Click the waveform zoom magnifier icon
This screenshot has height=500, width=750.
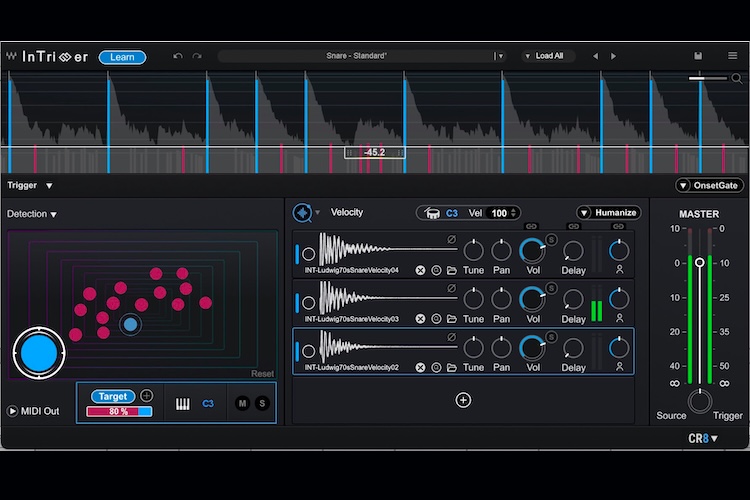tap(737, 78)
